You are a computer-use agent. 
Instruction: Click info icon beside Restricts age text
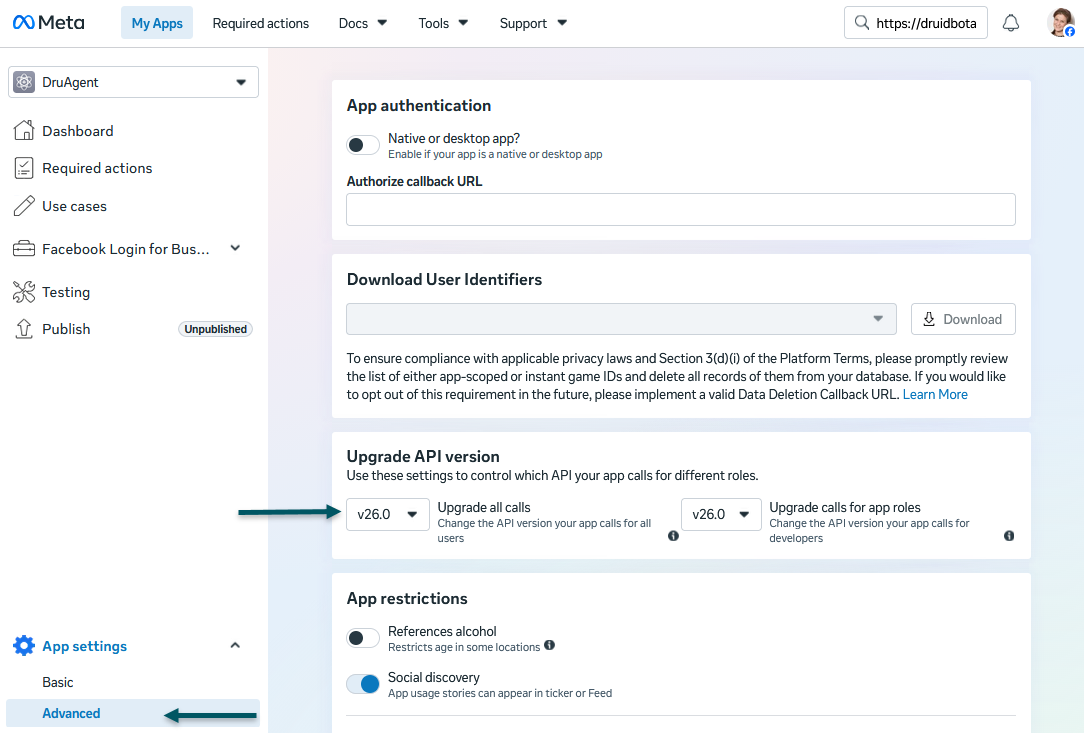(x=550, y=645)
